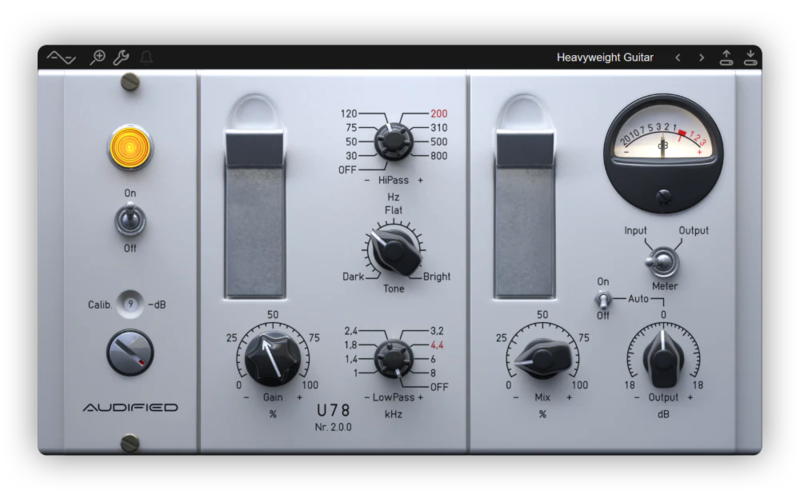Select the 500 Hz HiPass setting

click(x=439, y=142)
